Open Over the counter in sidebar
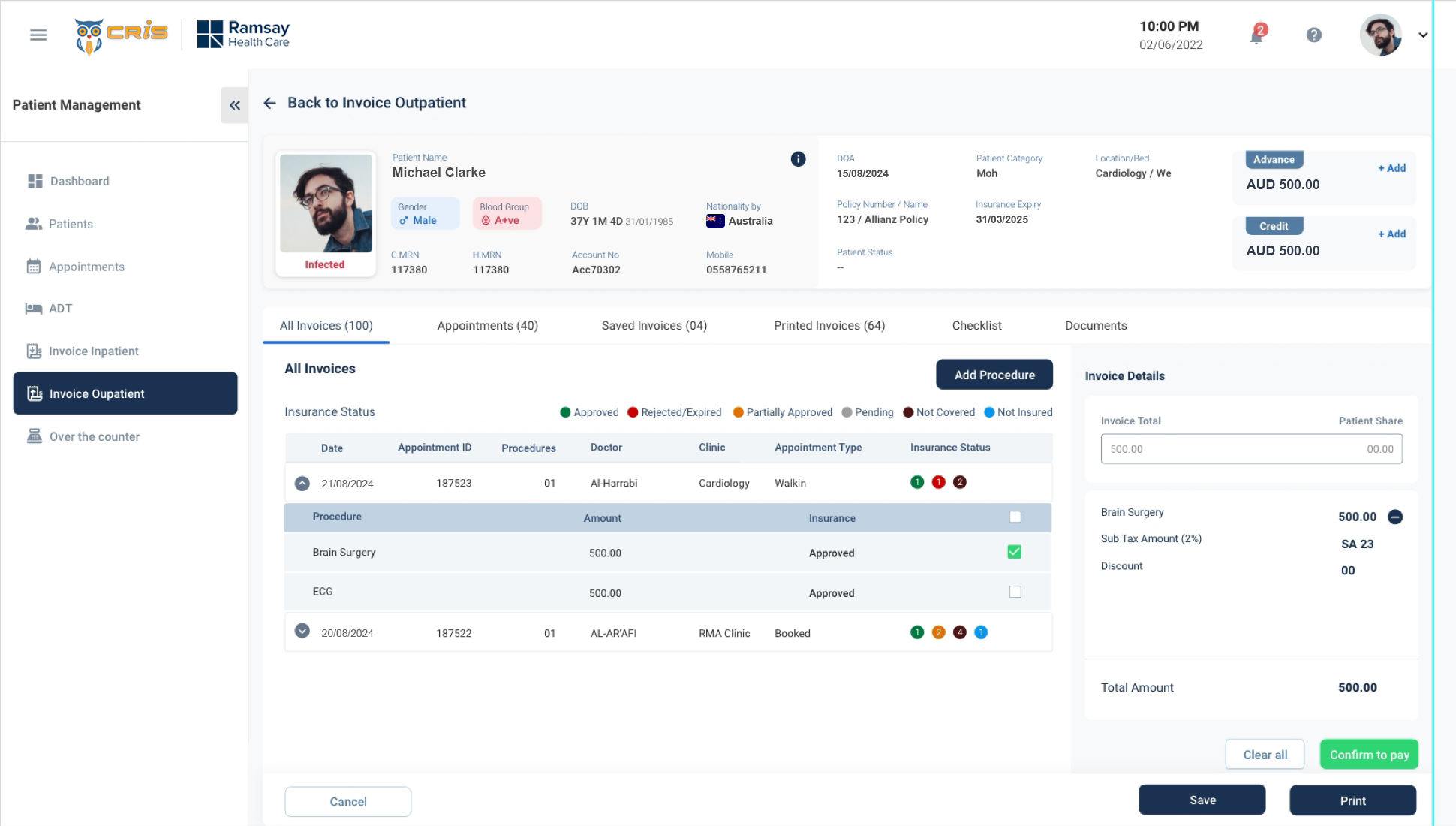The height and width of the screenshot is (826, 1456). point(95,436)
